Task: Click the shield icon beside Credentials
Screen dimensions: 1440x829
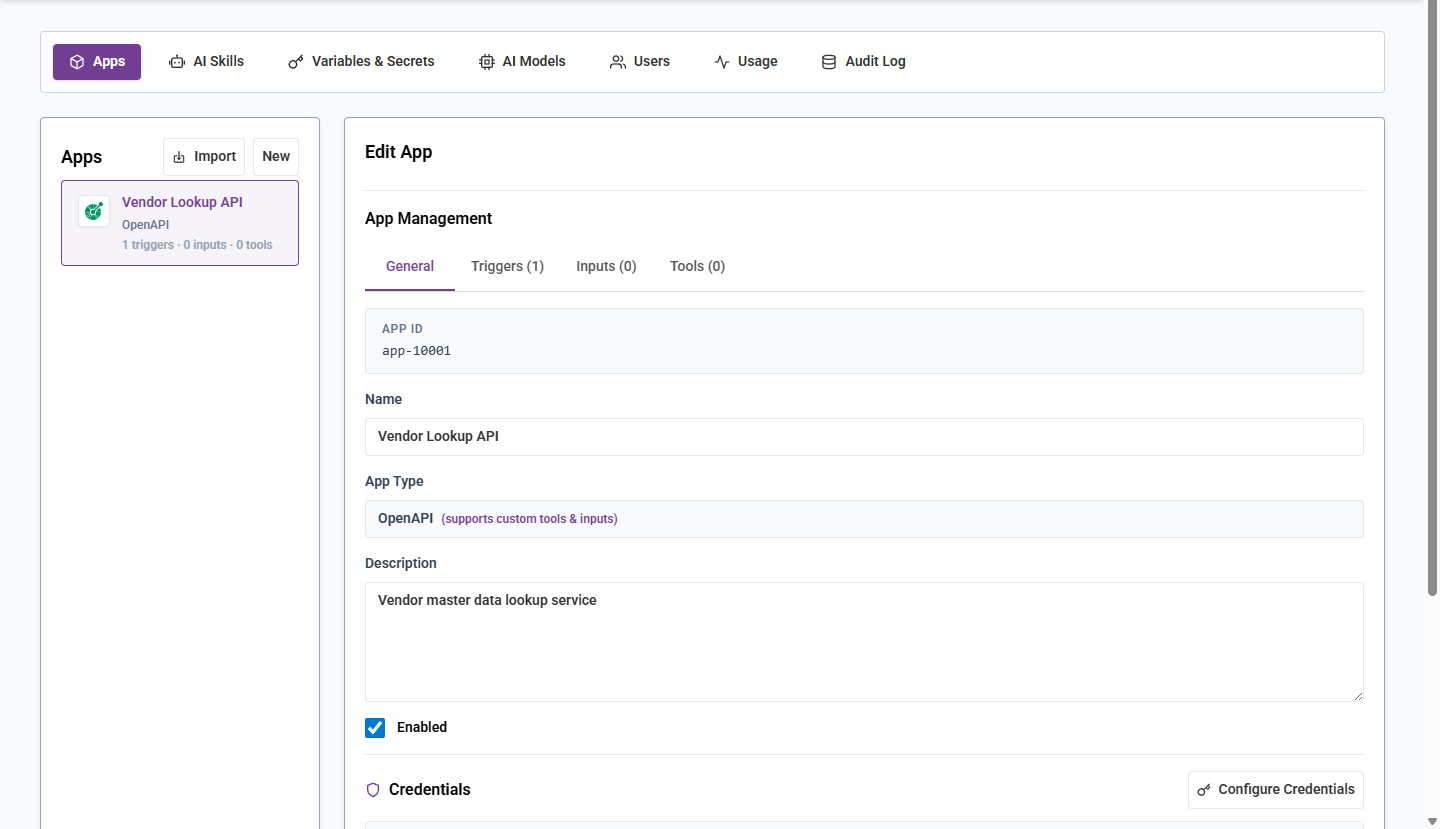Action: coord(373,790)
